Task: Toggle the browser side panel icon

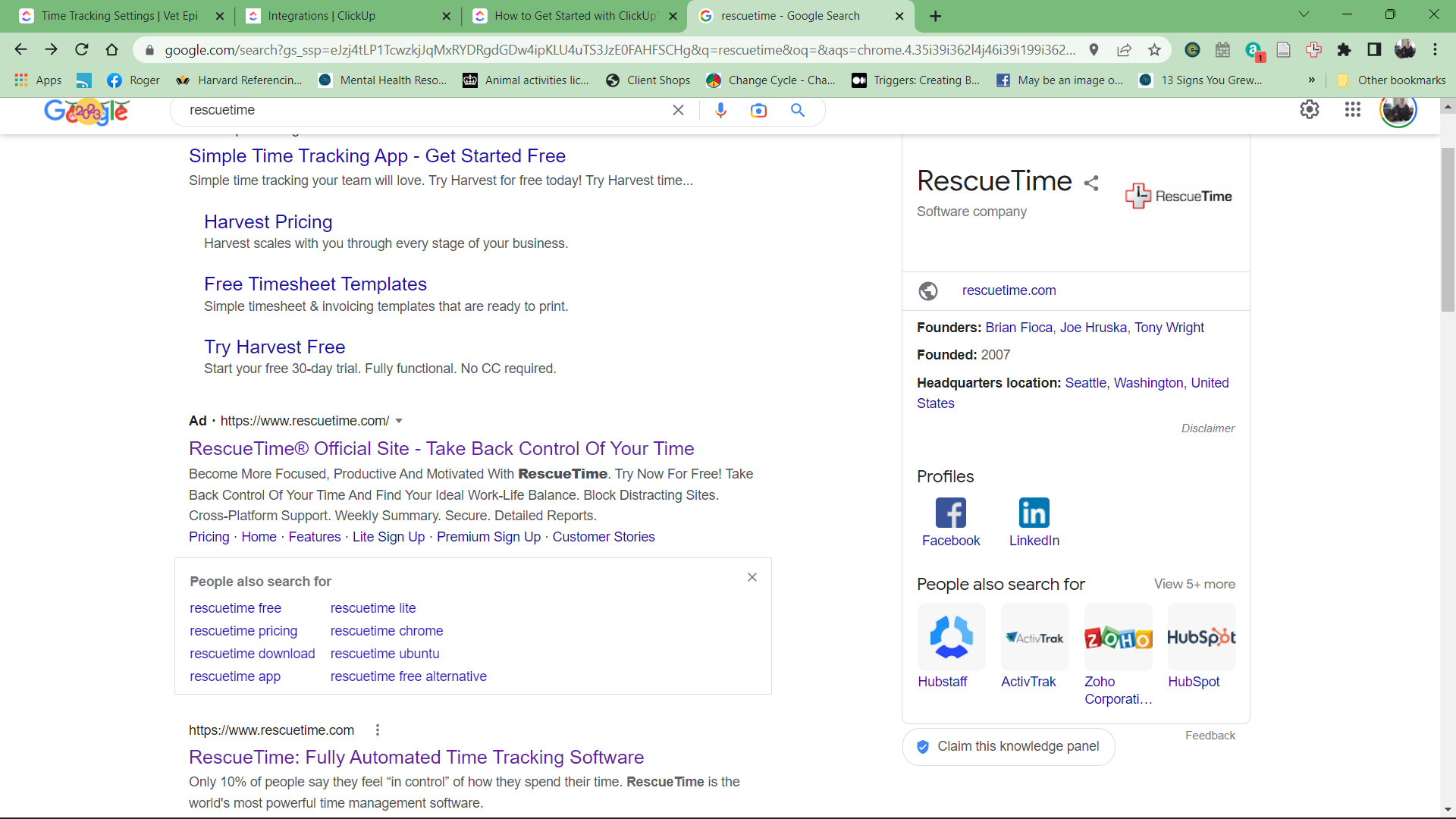Action: click(1374, 50)
